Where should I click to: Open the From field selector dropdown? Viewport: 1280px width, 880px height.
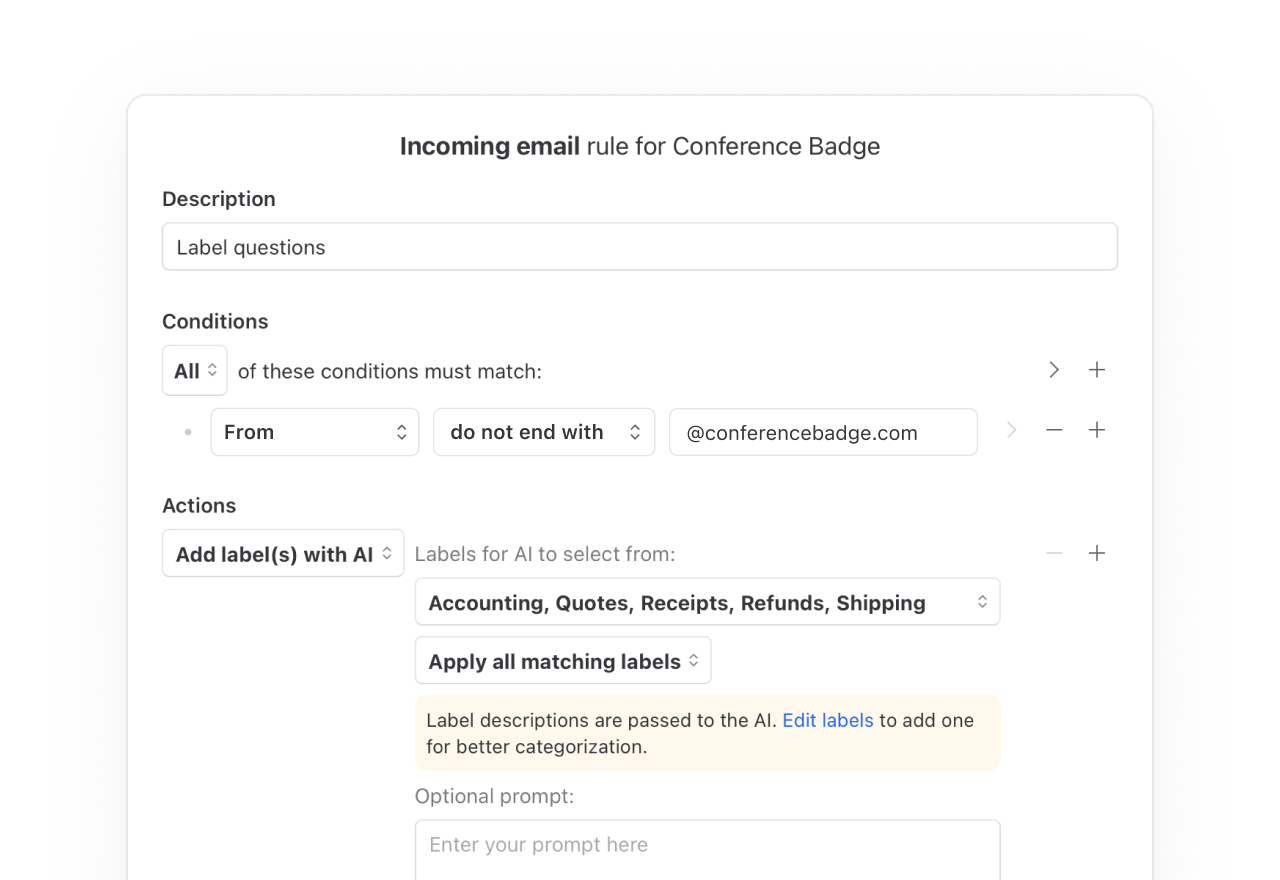pos(314,432)
